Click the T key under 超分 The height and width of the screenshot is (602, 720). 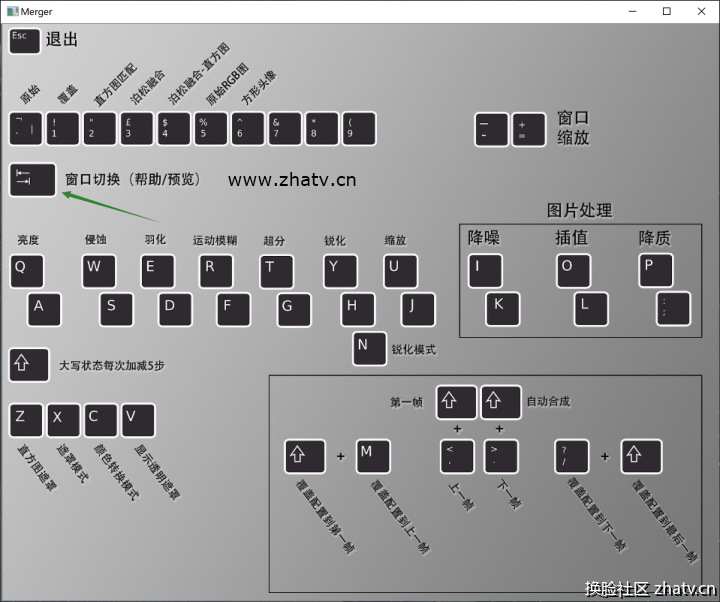pyautogui.click(x=276, y=272)
